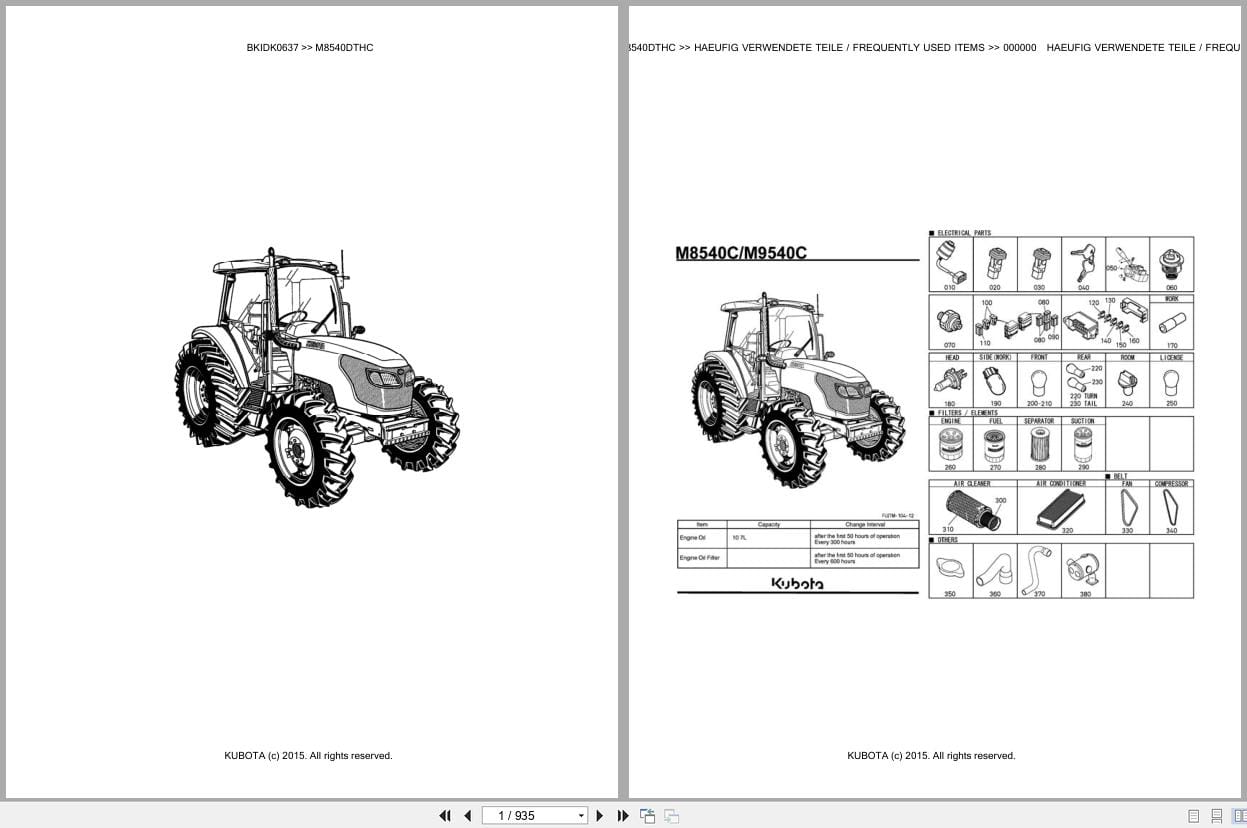Click the Engine Oil Filter table row
Viewport: 1247px width, 828px height.
(x=797, y=558)
